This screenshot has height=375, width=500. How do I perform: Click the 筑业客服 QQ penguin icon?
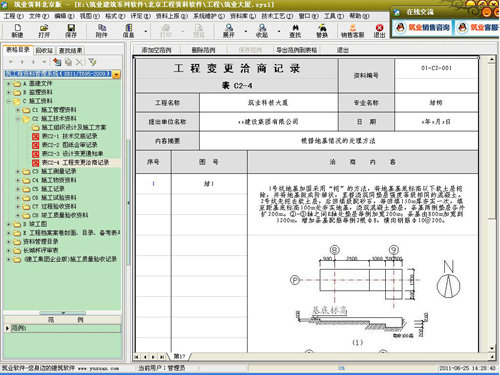[462, 27]
